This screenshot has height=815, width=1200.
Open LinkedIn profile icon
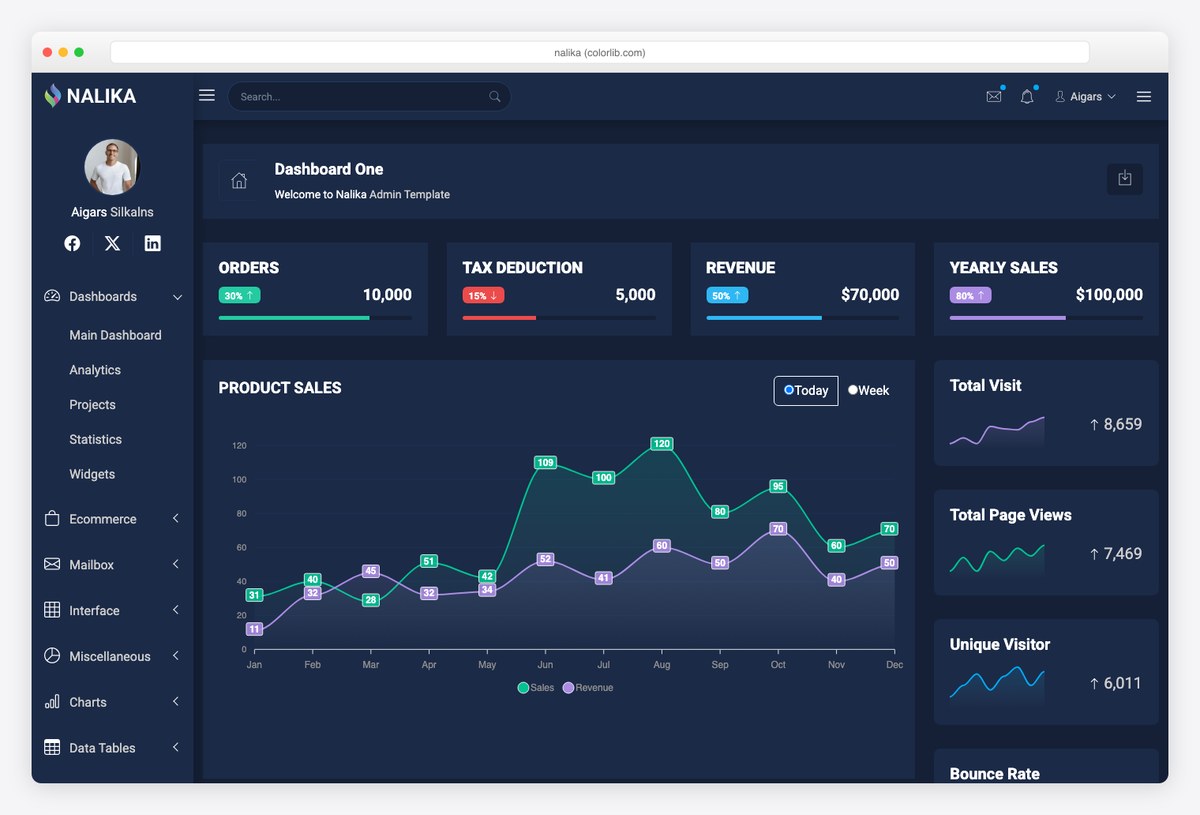click(x=152, y=243)
